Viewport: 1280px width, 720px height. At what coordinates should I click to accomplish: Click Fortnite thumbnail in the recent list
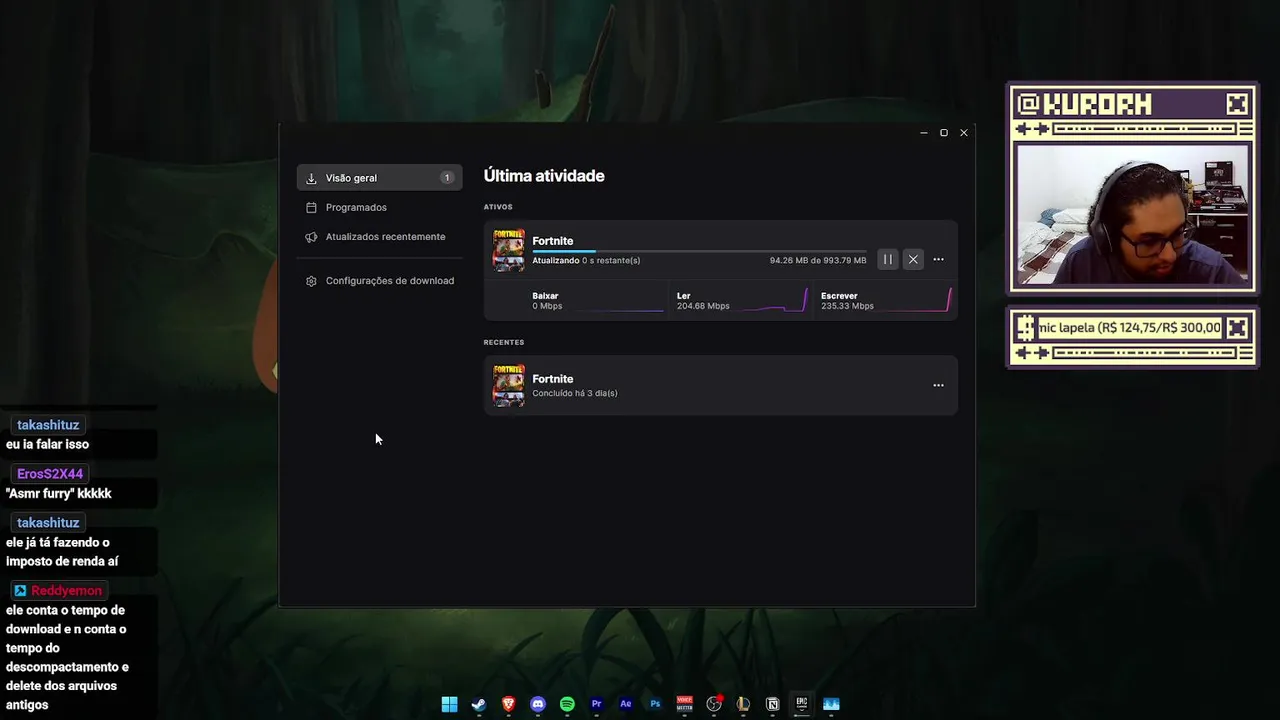[x=508, y=385]
